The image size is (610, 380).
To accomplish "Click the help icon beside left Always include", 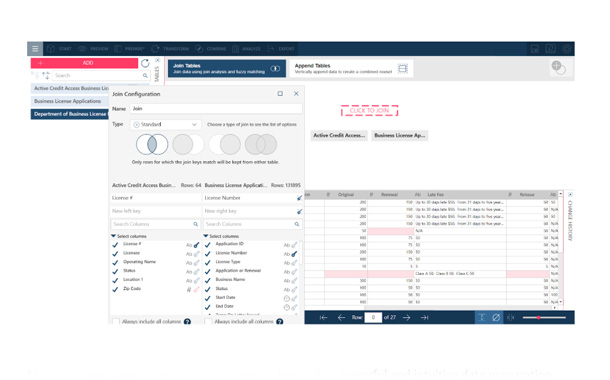I will click(x=187, y=322).
